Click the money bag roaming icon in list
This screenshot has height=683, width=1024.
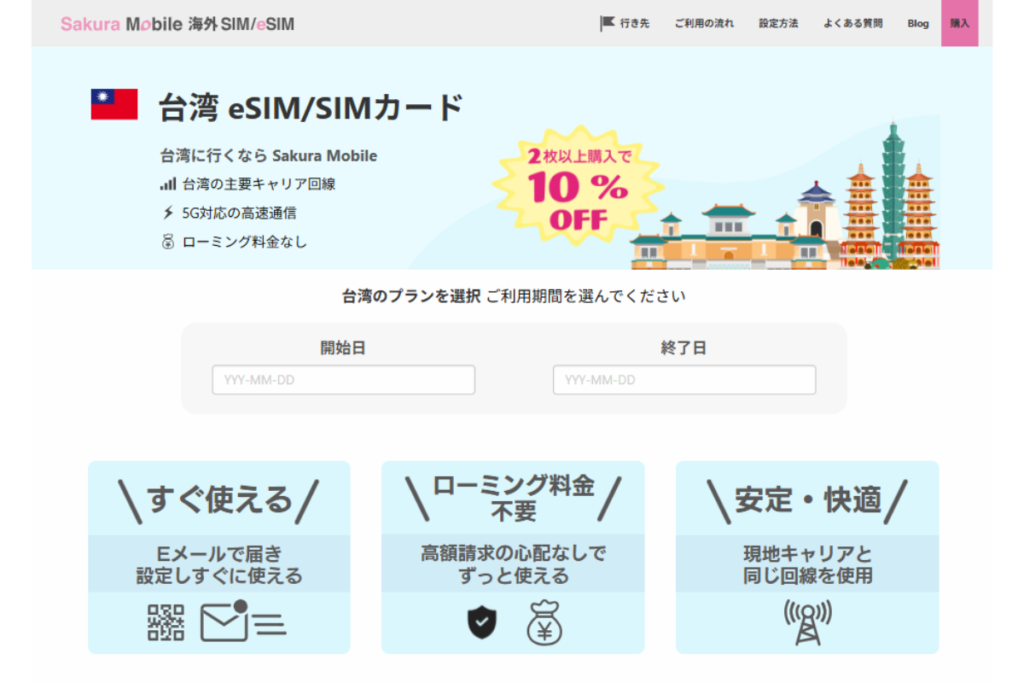168,242
